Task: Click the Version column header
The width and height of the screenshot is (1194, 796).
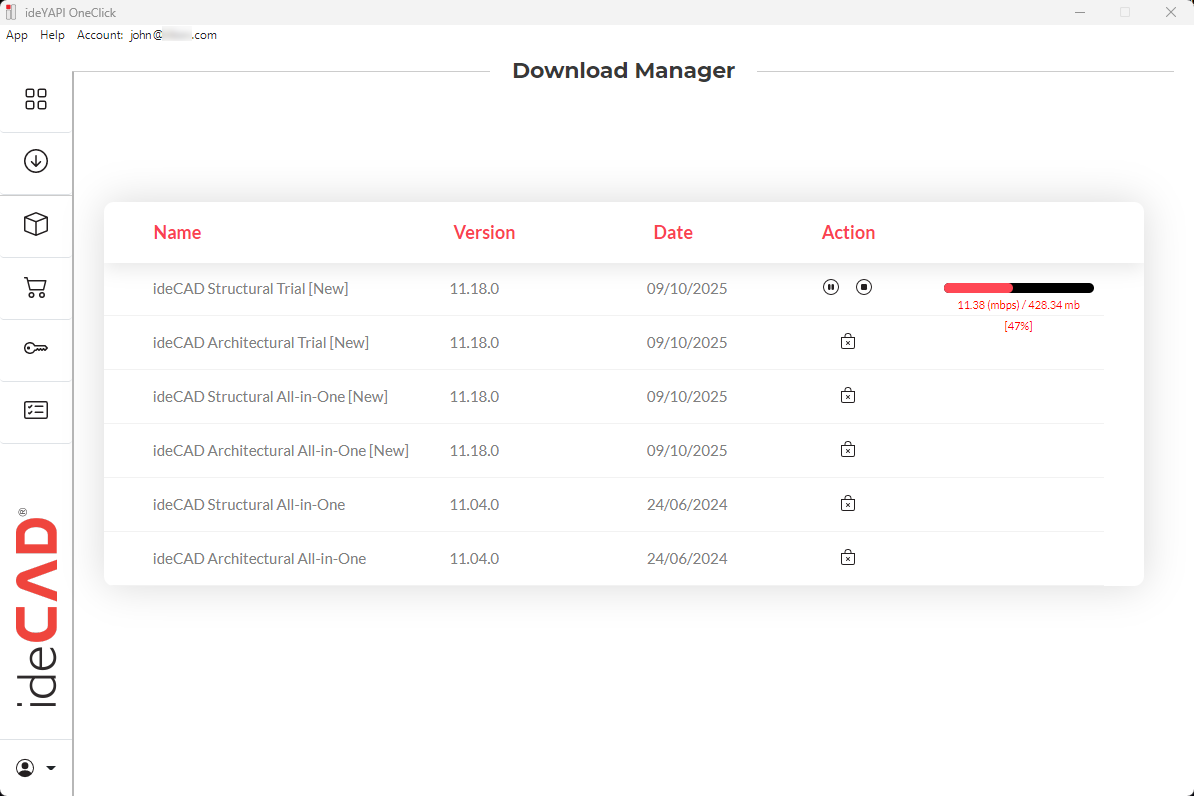Action: (x=484, y=232)
